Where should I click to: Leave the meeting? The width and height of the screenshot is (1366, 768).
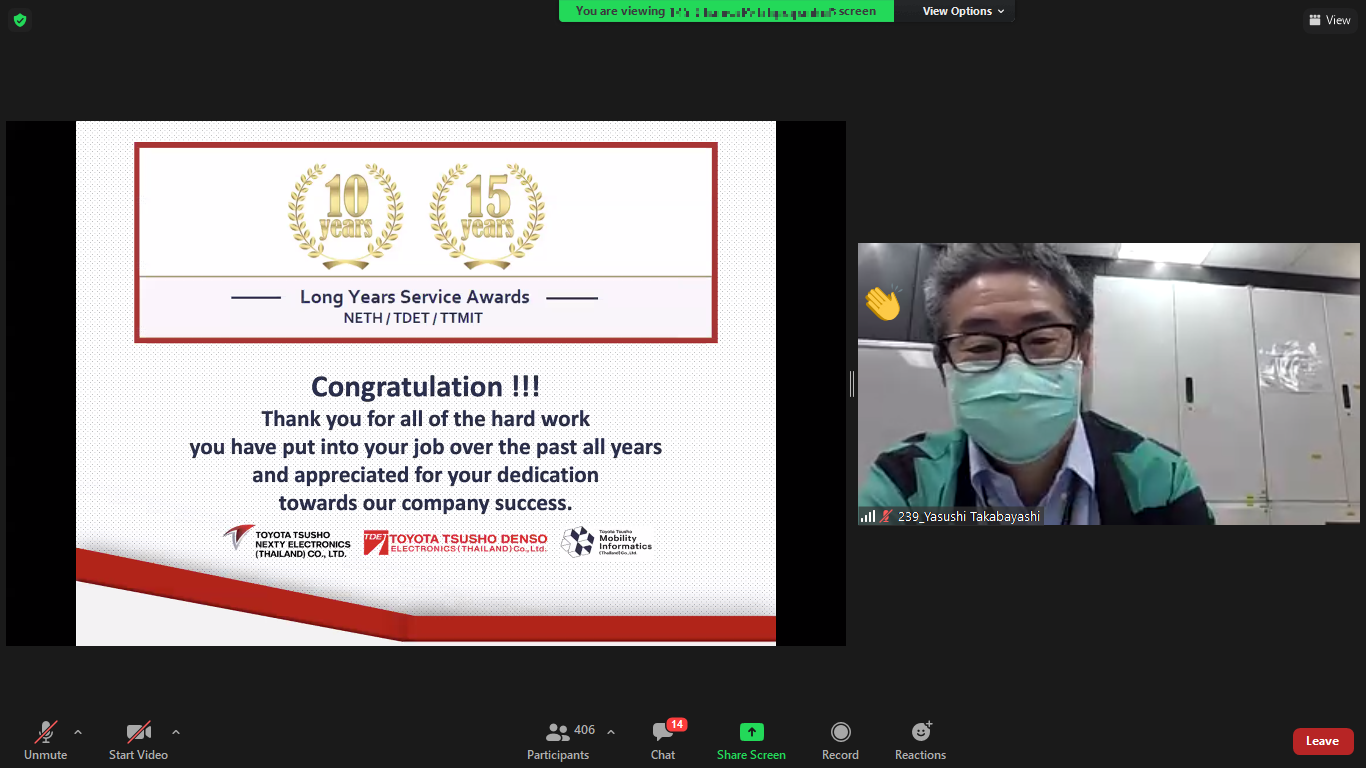[1322, 741]
